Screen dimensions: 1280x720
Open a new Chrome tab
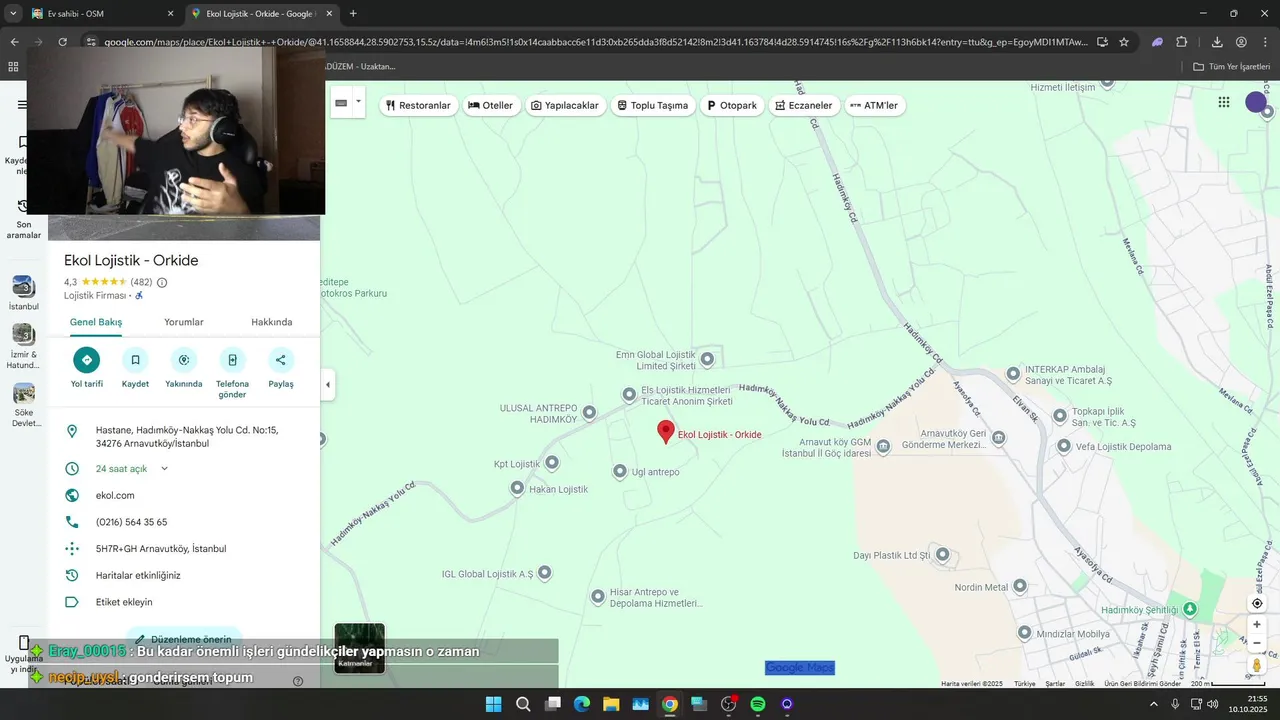[353, 14]
